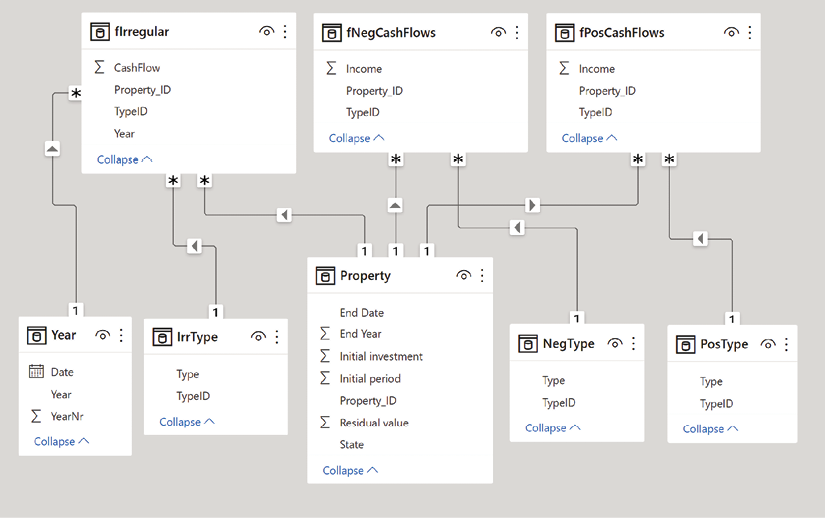The height and width of the screenshot is (518, 825).
Task: Toggle visibility of fIrregular table
Action: (266, 32)
